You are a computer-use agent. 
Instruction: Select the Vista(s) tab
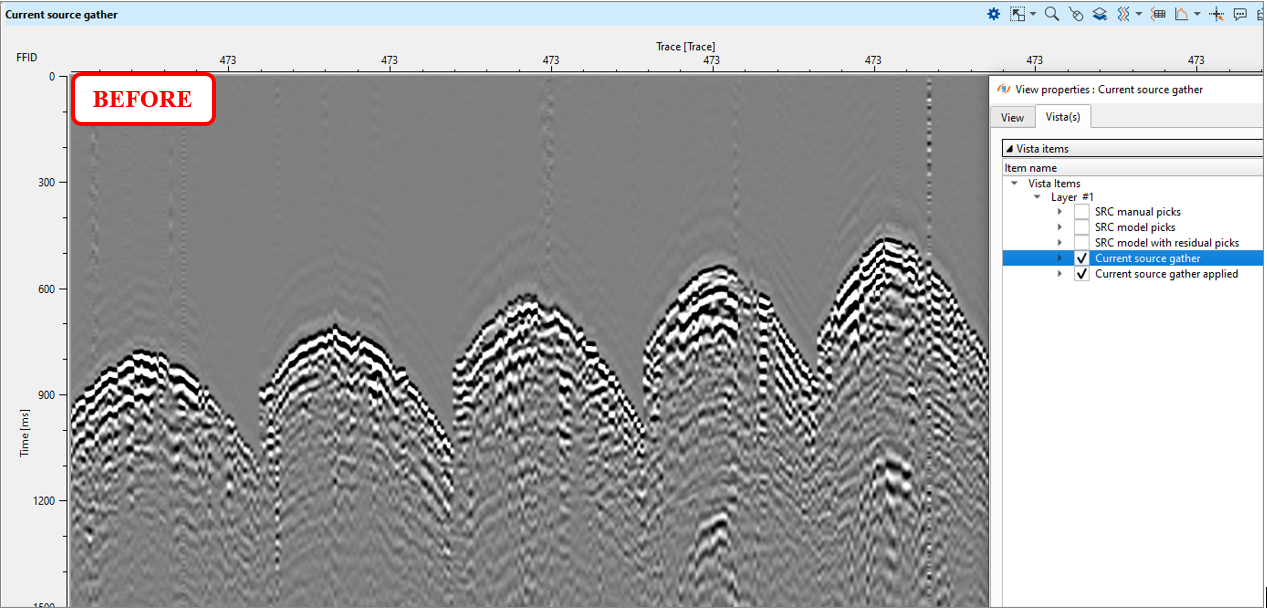(1062, 117)
